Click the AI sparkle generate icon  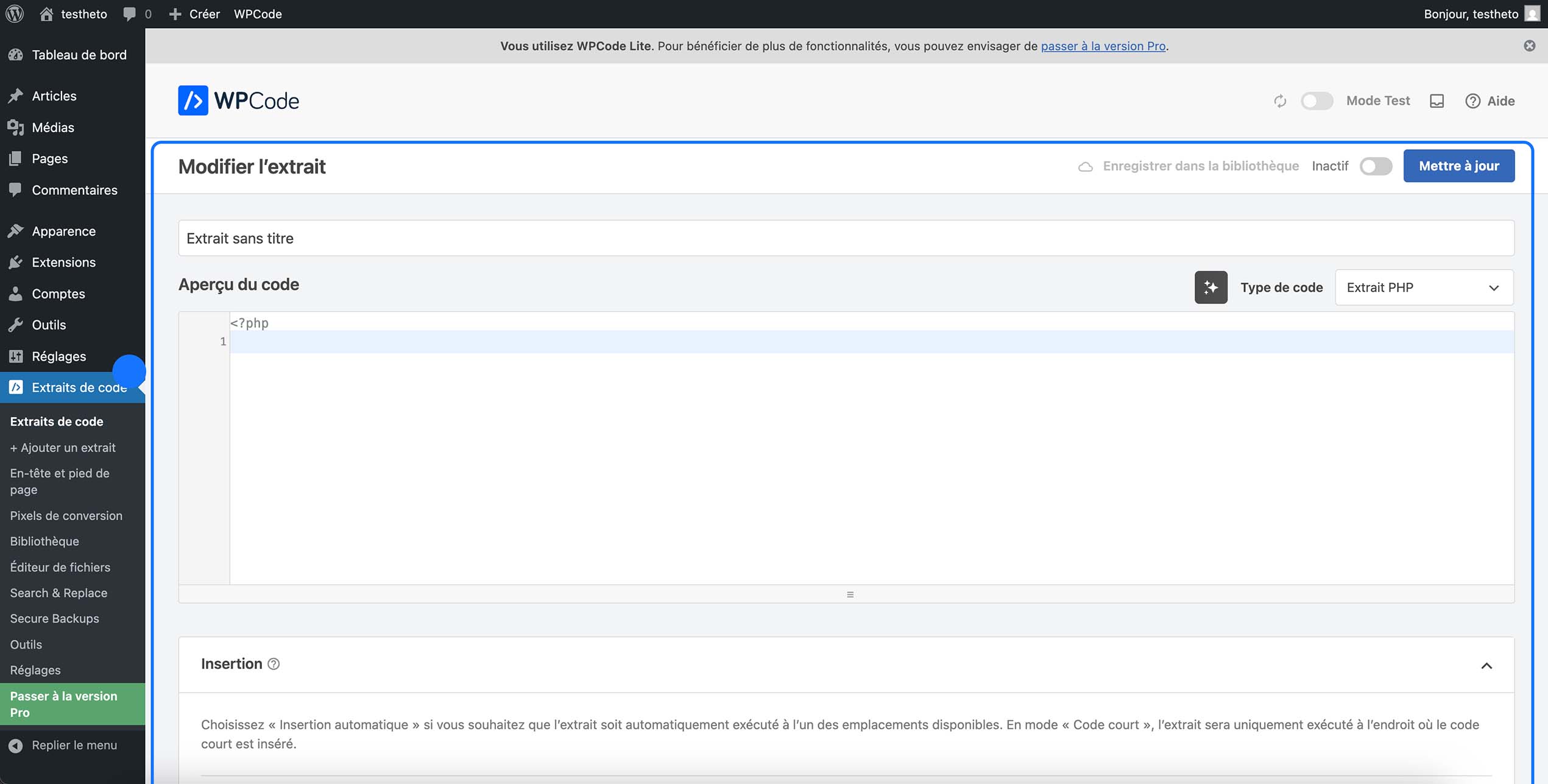1210,288
